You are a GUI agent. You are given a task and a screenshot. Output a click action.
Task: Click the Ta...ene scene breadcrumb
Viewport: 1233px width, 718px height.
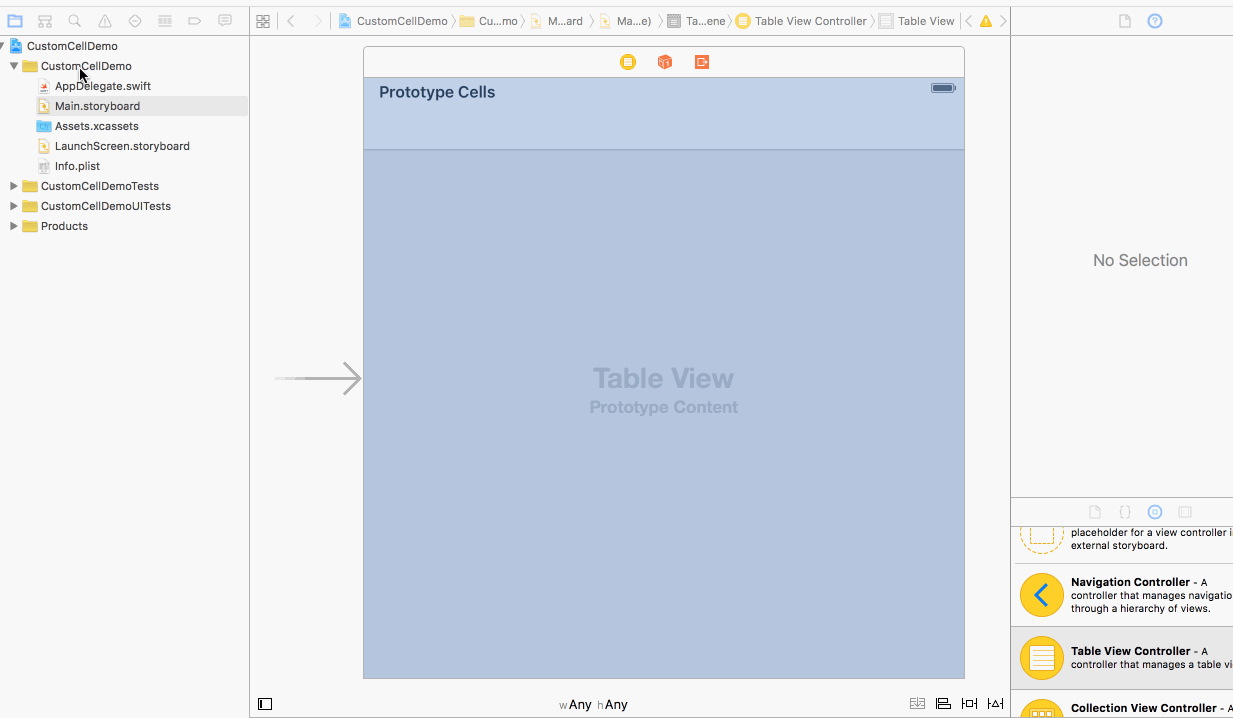coord(696,21)
